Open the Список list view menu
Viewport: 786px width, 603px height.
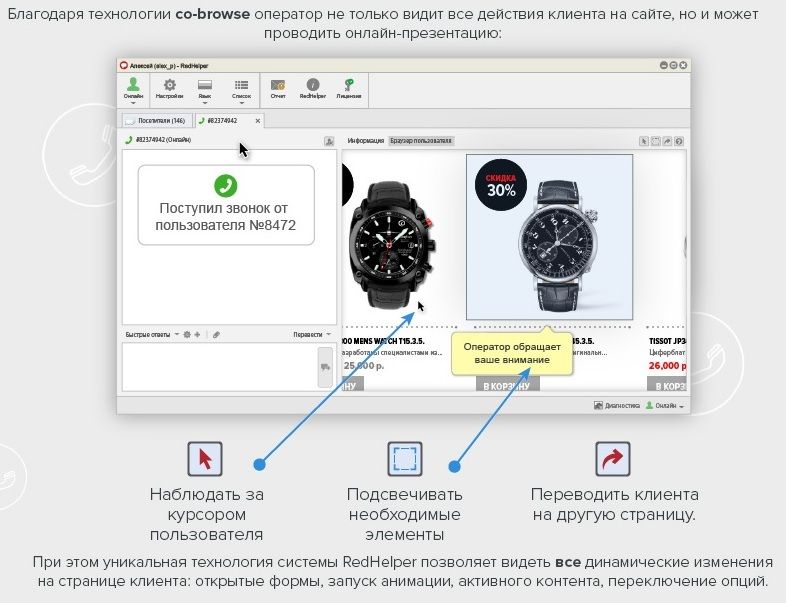click(x=241, y=89)
